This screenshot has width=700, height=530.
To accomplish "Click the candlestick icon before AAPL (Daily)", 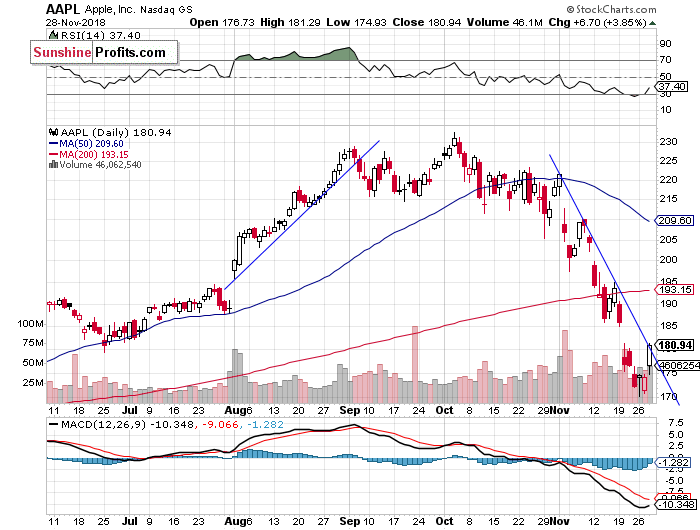I will coord(54,132).
